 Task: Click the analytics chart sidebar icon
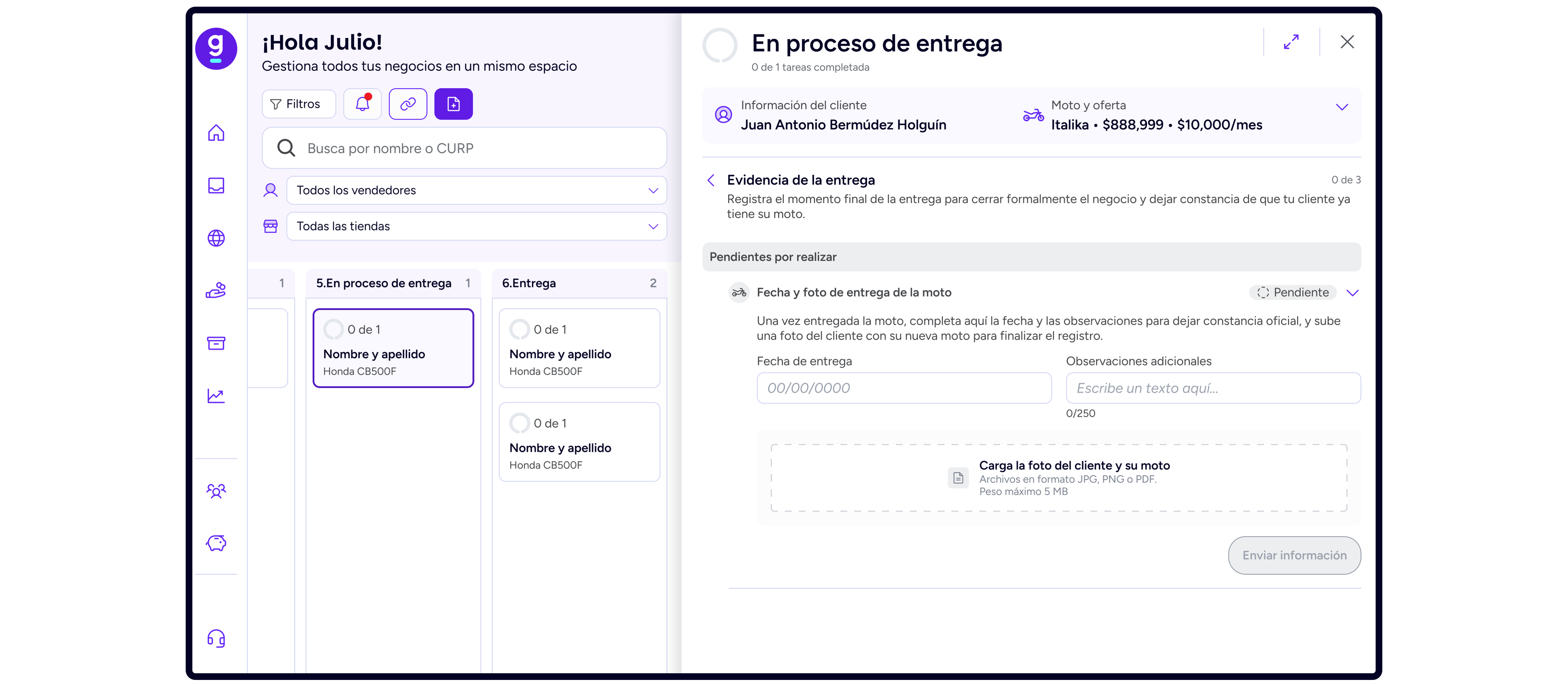[x=216, y=396]
